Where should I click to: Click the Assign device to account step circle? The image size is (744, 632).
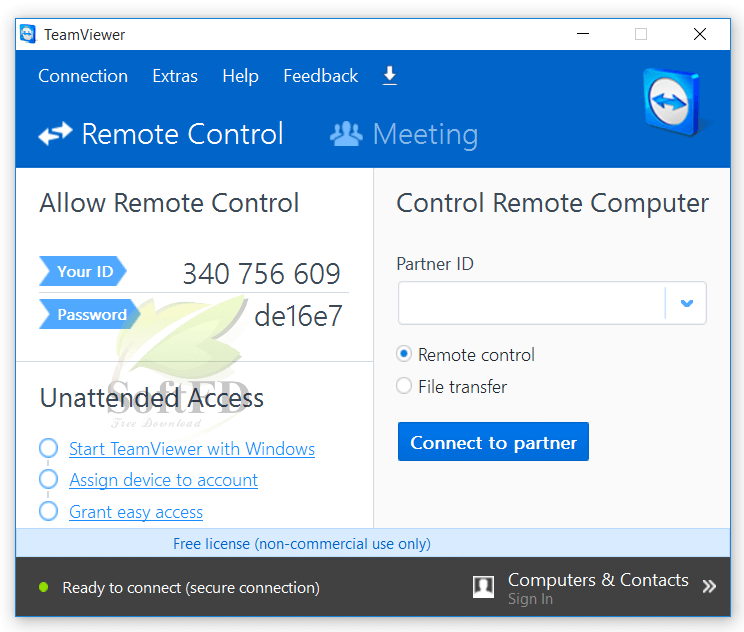point(48,479)
